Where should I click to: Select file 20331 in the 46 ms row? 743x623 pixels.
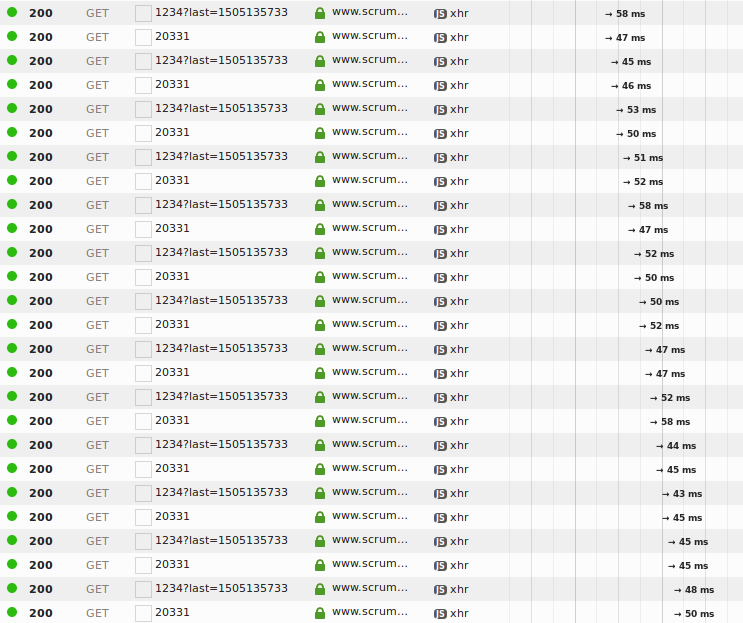(x=172, y=84)
